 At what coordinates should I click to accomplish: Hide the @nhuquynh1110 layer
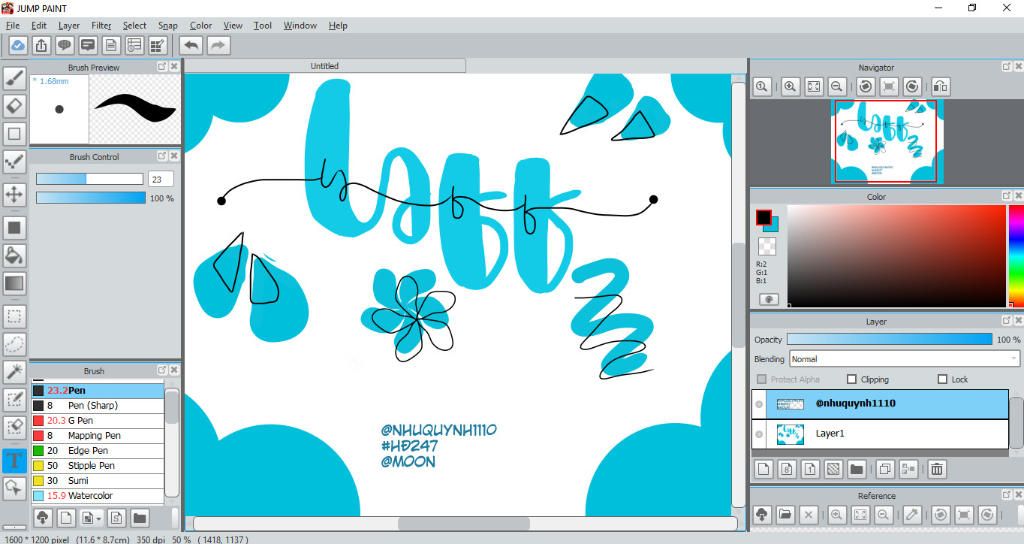coord(759,404)
